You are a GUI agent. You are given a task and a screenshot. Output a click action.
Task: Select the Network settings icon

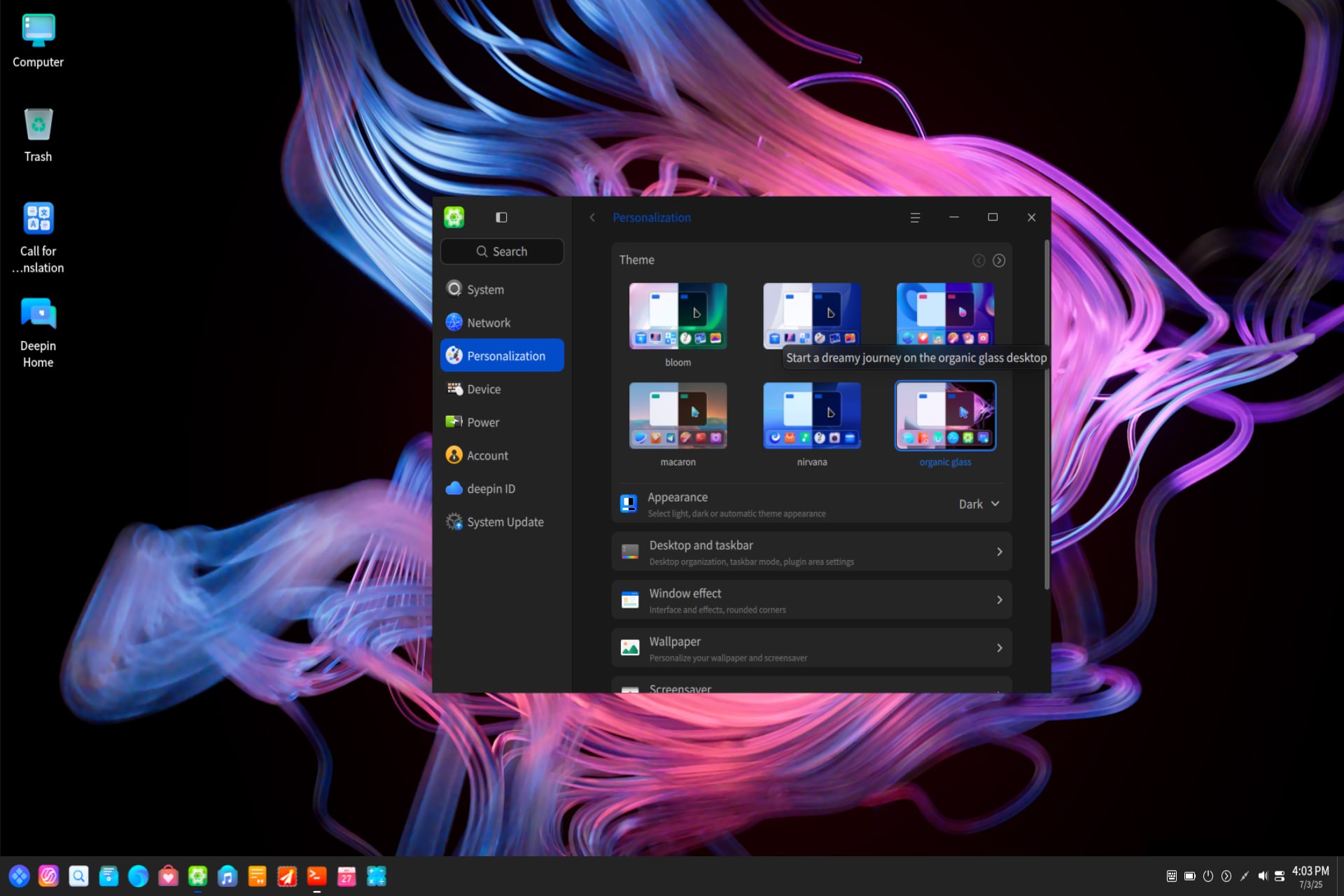click(x=454, y=322)
